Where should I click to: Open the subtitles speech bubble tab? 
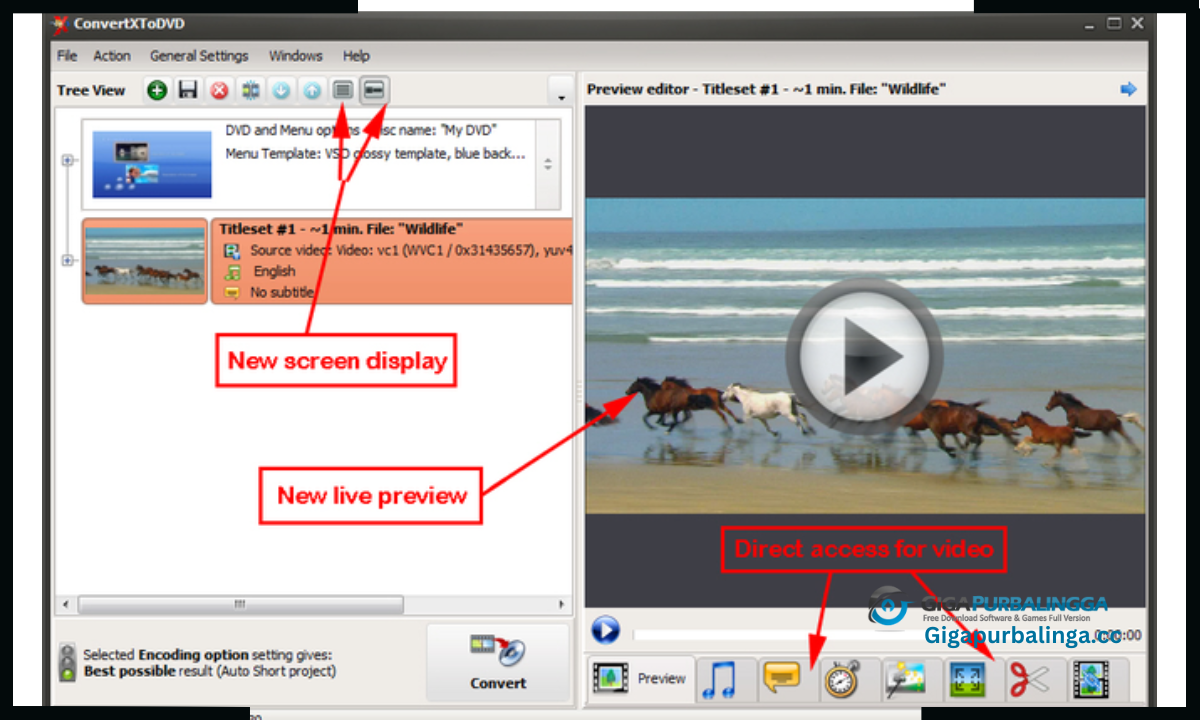(x=780, y=679)
